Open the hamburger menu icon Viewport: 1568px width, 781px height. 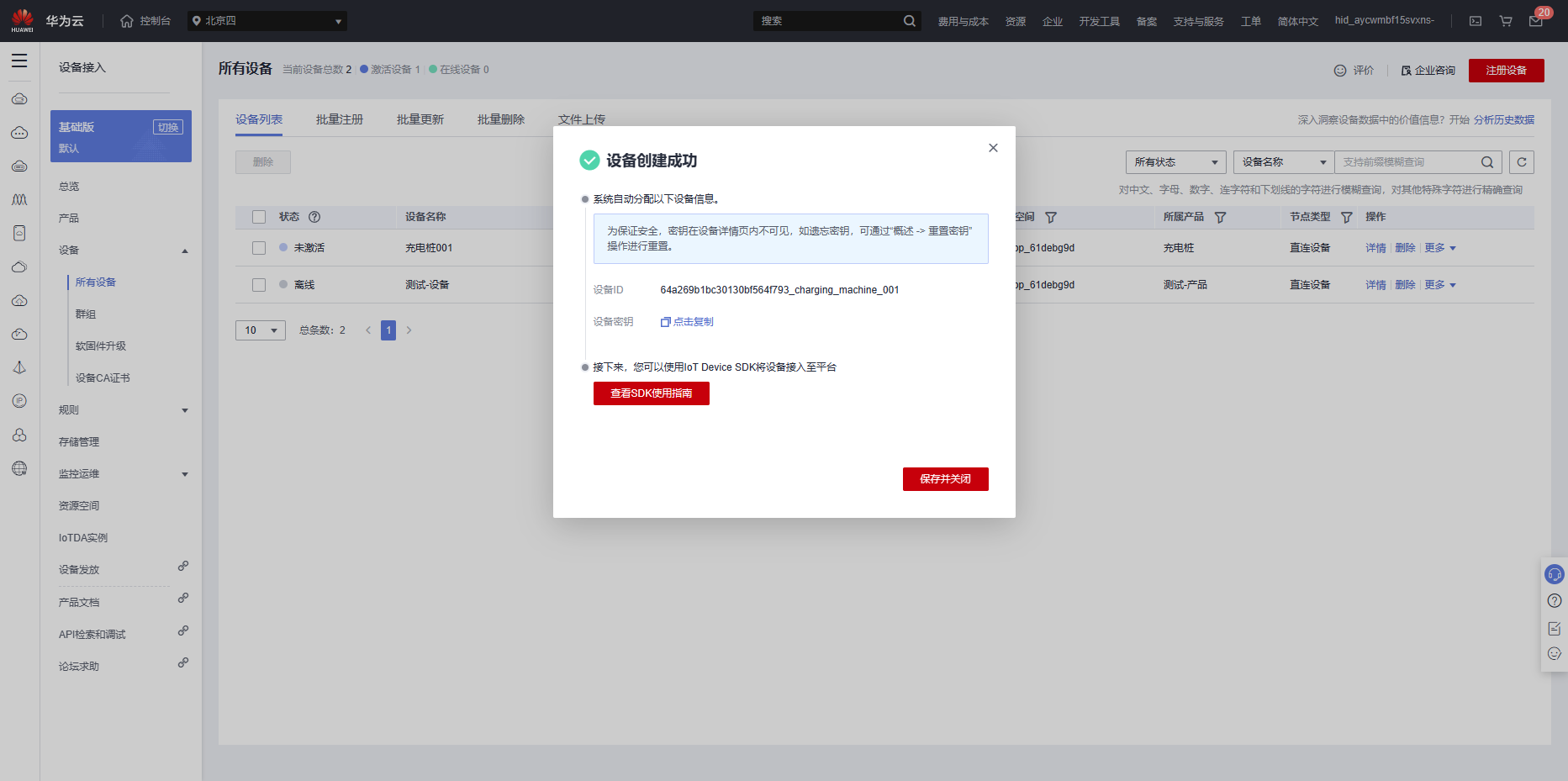tap(19, 61)
